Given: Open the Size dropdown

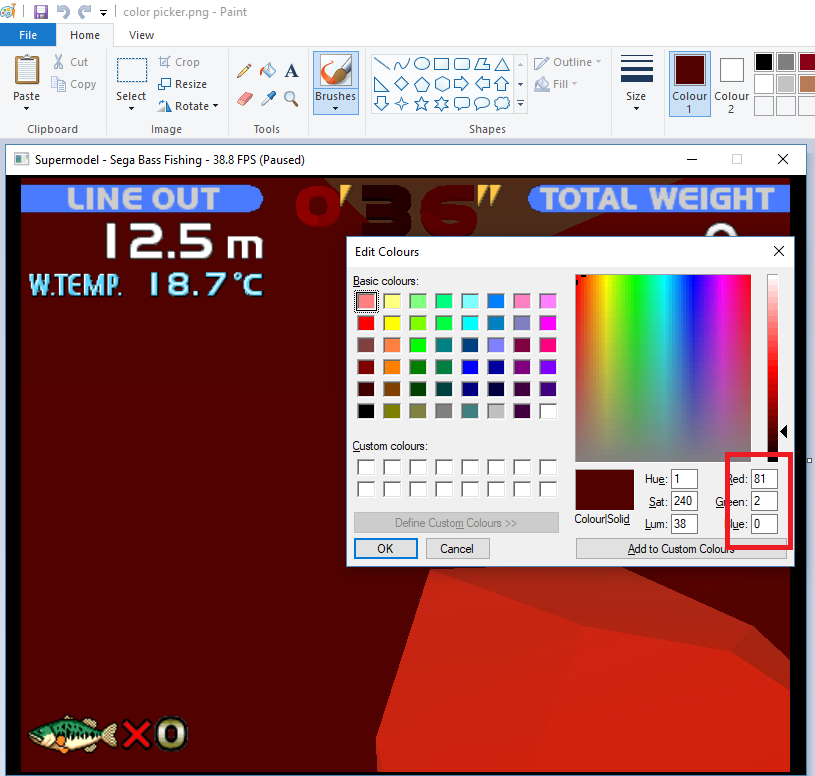Looking at the screenshot, I should (636, 109).
